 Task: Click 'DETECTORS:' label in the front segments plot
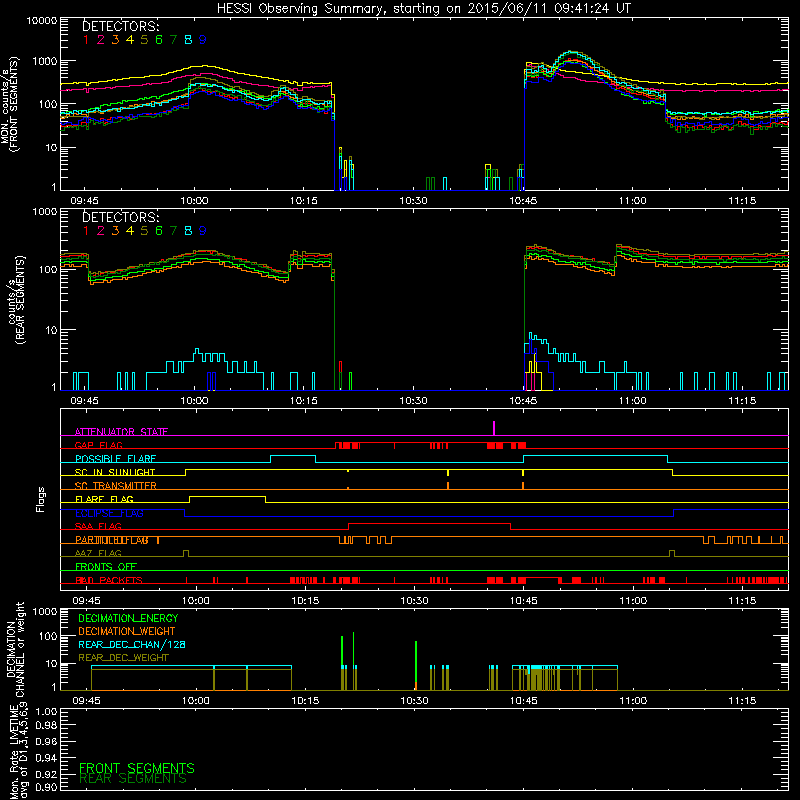[120, 26]
